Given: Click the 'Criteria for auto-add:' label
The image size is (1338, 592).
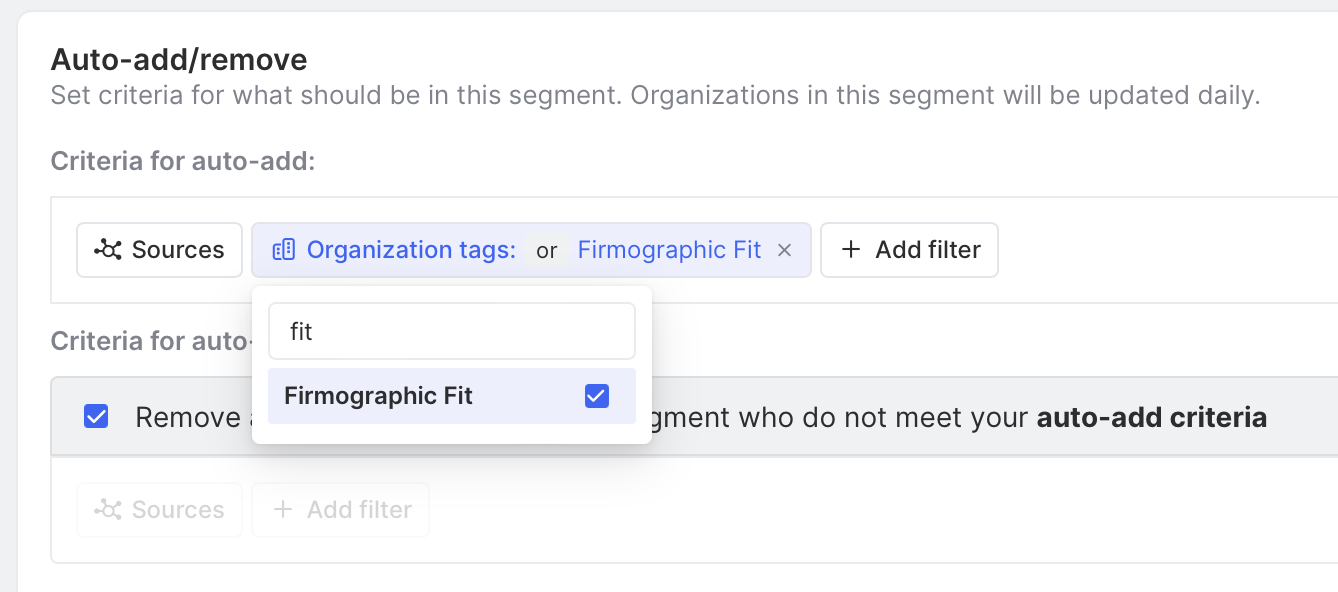Looking at the screenshot, I should coord(183,161).
